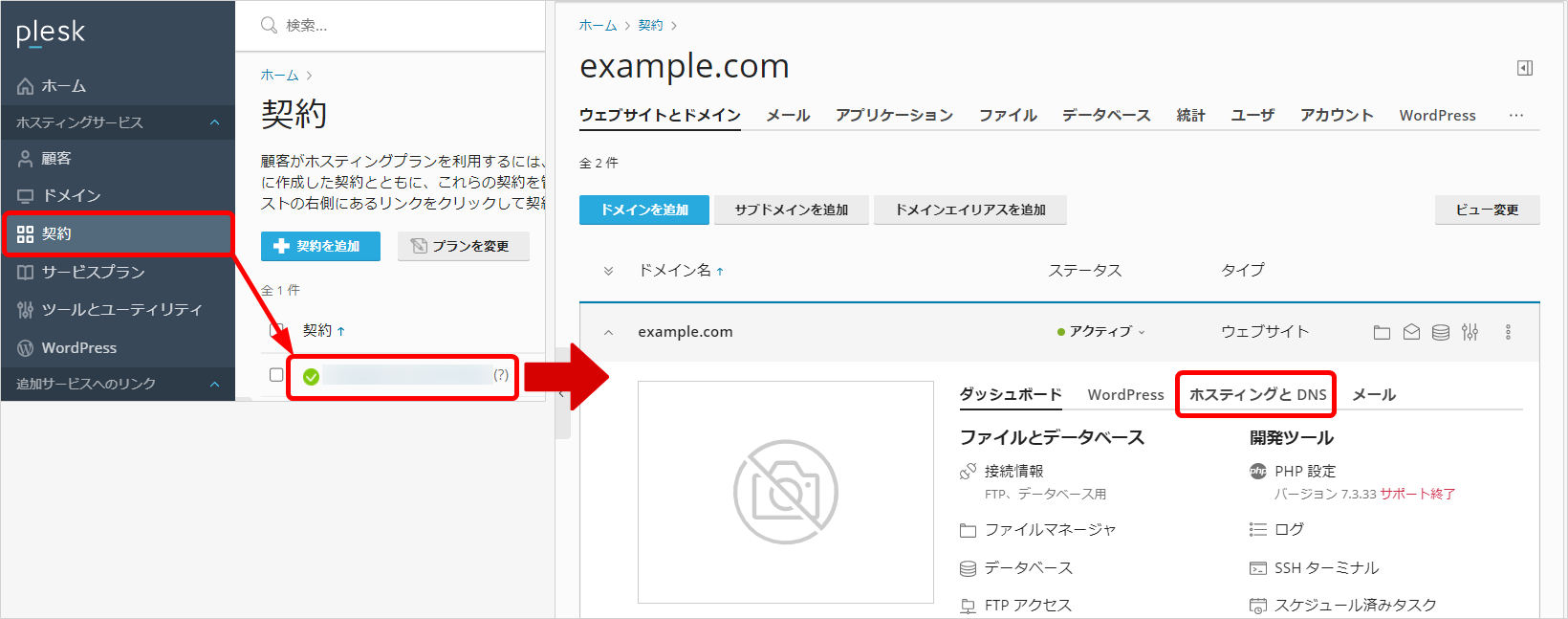The image size is (1568, 619).
Task: Switch to the アカウント tab
Action: pyautogui.click(x=1337, y=115)
